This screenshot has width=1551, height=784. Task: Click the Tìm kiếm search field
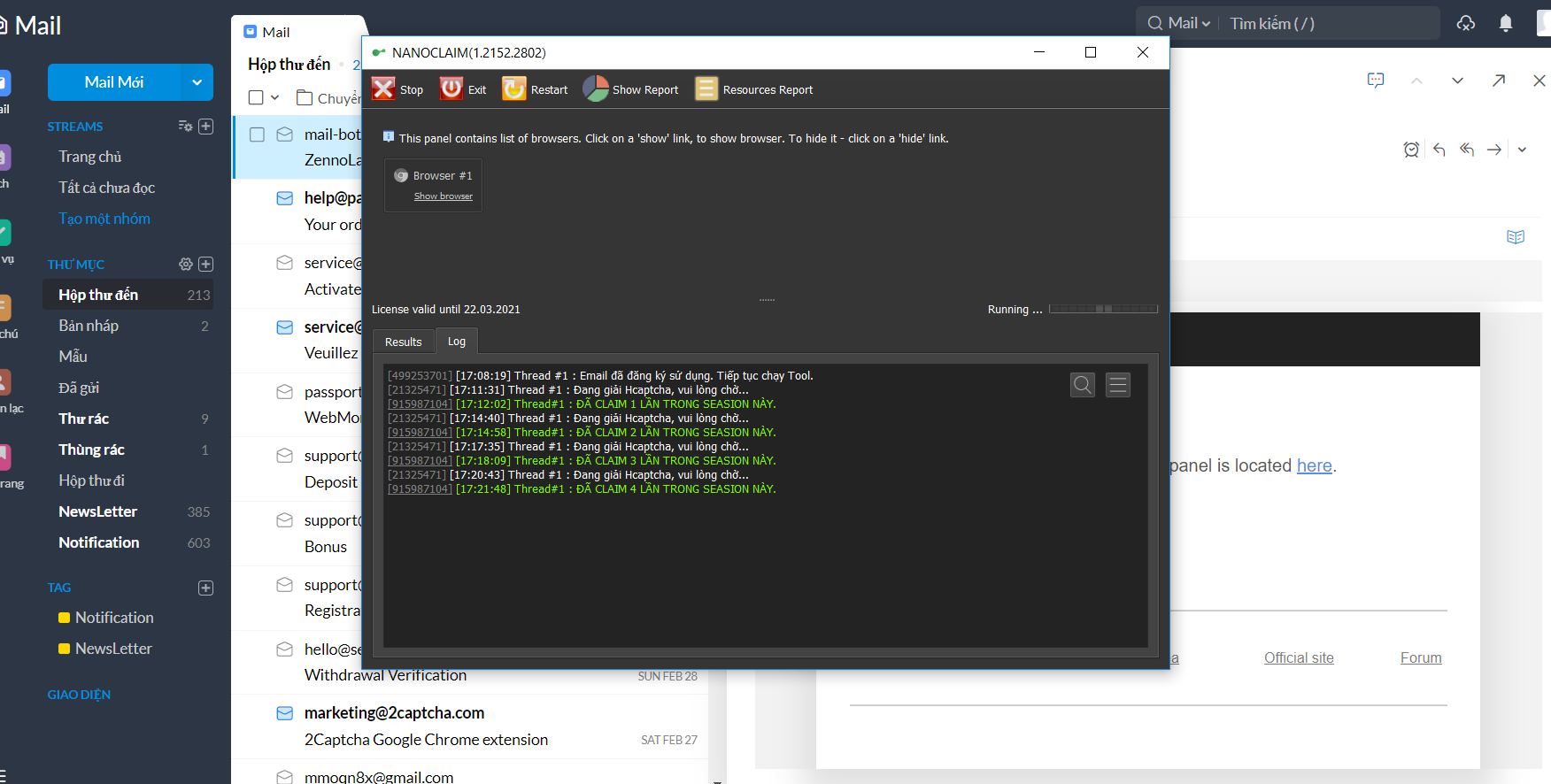click(1328, 24)
